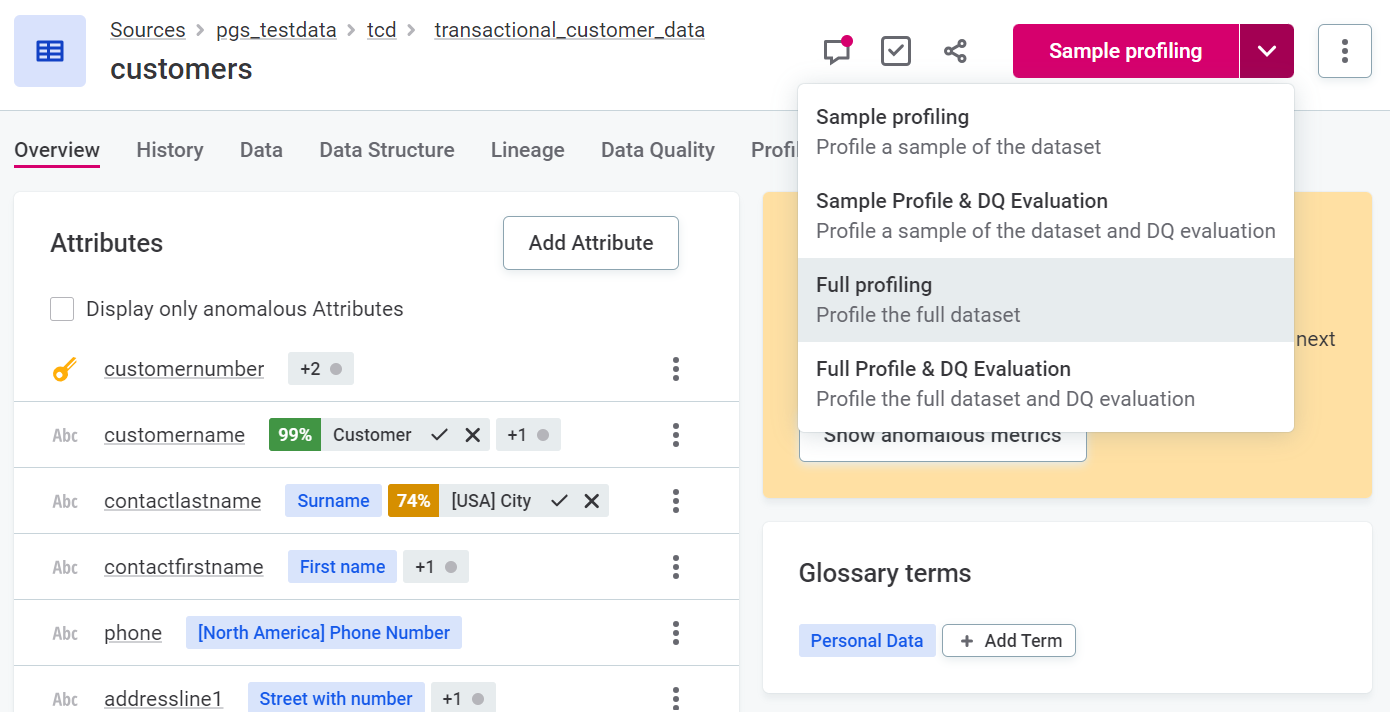Viewport: 1390px width, 712px height.
Task: Click the tasks checkmark icon in header
Action: tap(896, 51)
